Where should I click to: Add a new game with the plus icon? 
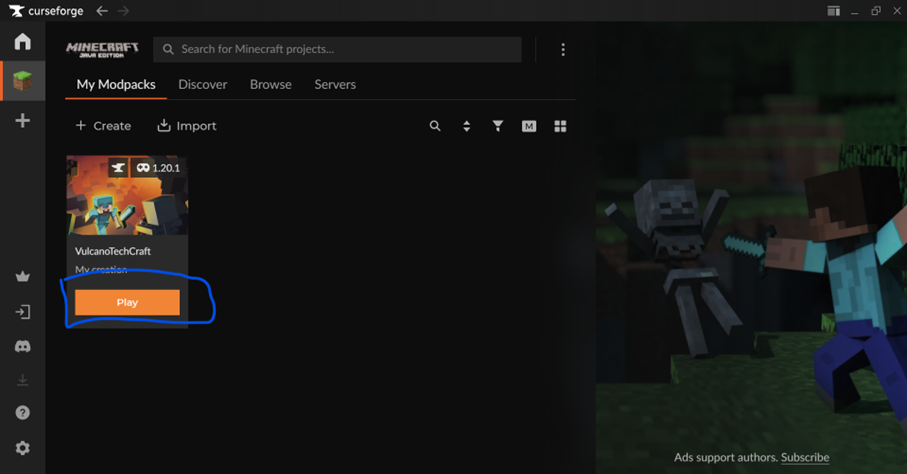tap(23, 120)
